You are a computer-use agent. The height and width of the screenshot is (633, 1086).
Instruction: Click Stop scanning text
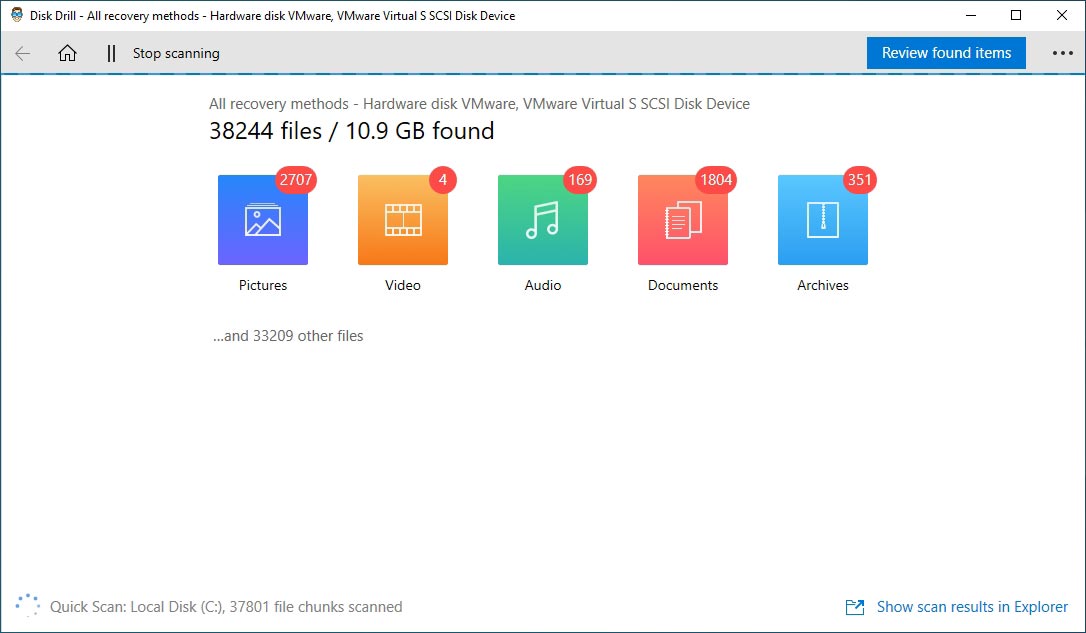pyautogui.click(x=176, y=53)
